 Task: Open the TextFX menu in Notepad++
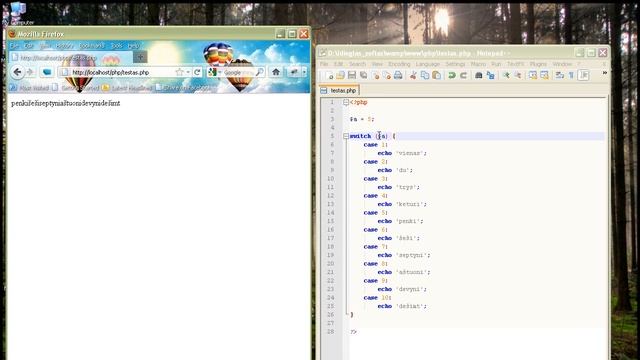[516, 64]
